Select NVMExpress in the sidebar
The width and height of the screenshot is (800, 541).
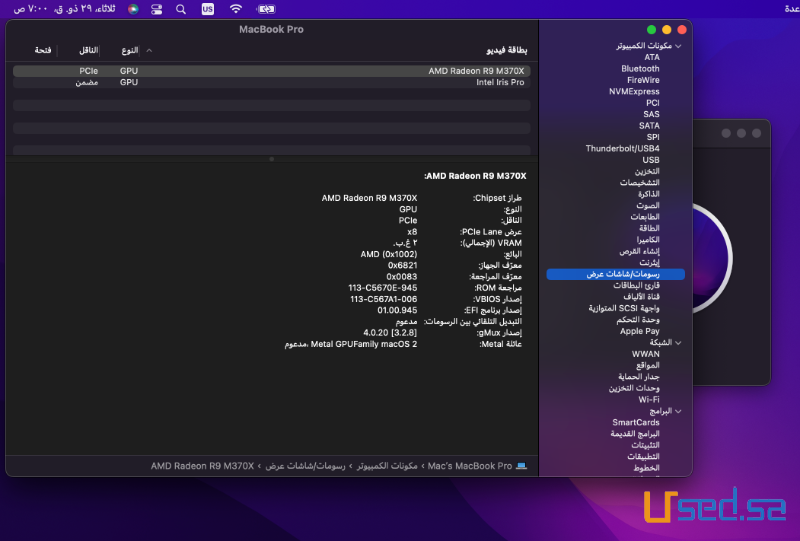(634, 91)
